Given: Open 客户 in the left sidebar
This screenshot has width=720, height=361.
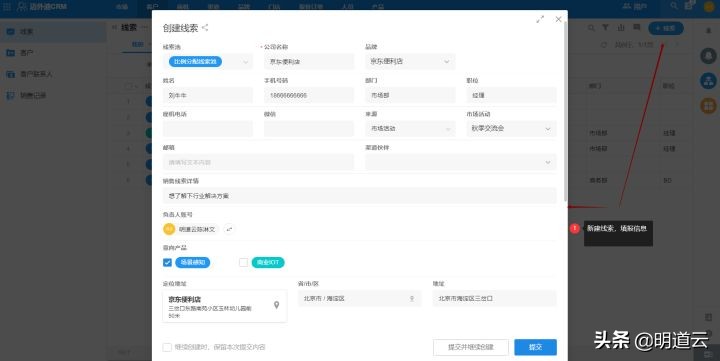Looking at the screenshot, I should [53, 53].
